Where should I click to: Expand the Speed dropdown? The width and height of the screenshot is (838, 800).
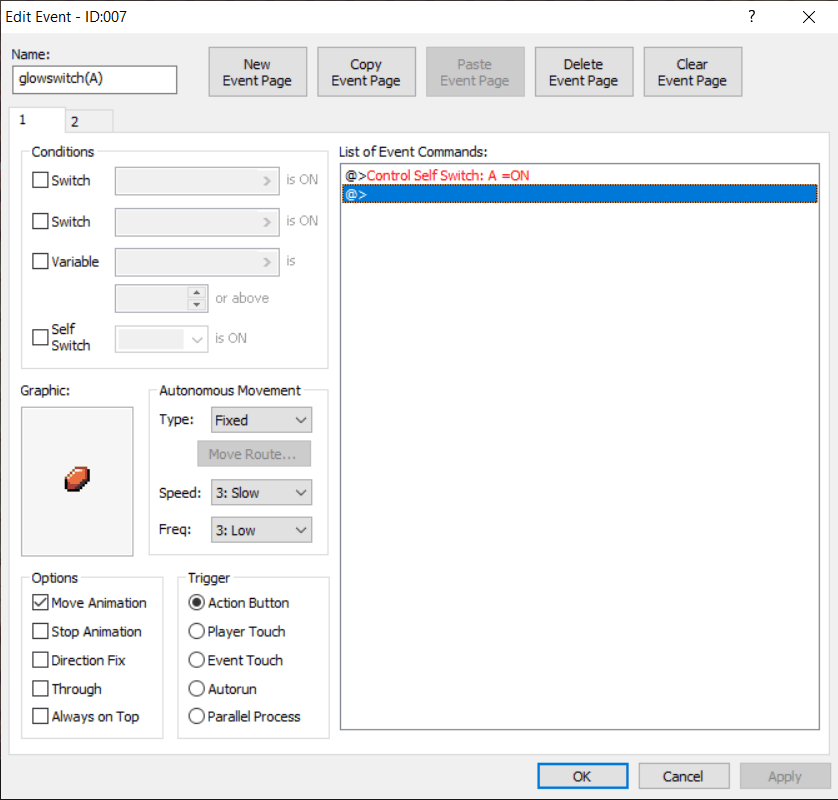[x=261, y=492]
